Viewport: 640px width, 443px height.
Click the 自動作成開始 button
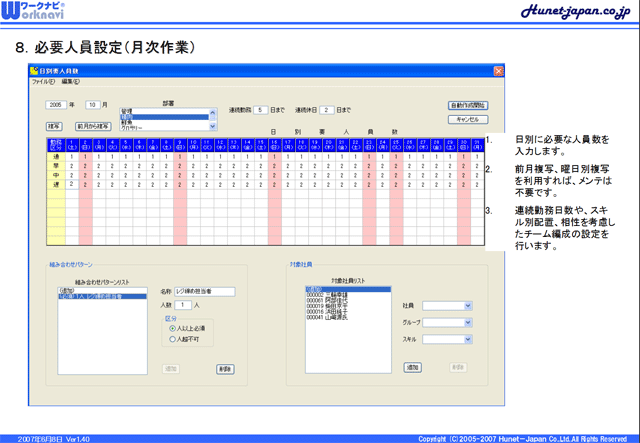(467, 104)
